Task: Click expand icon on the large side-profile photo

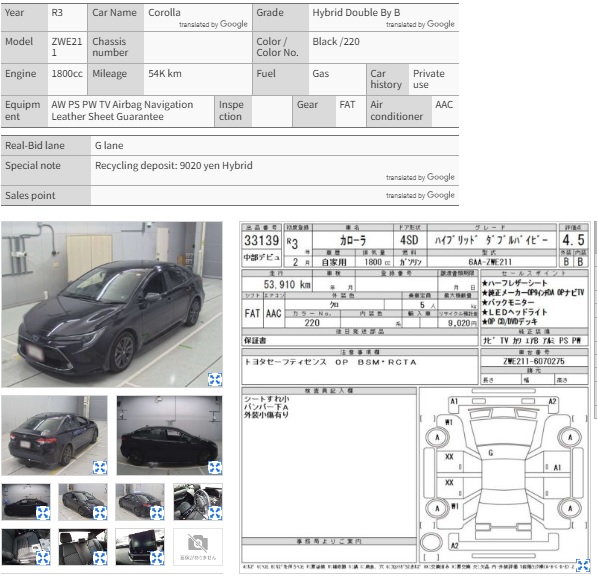Action: (x=215, y=468)
